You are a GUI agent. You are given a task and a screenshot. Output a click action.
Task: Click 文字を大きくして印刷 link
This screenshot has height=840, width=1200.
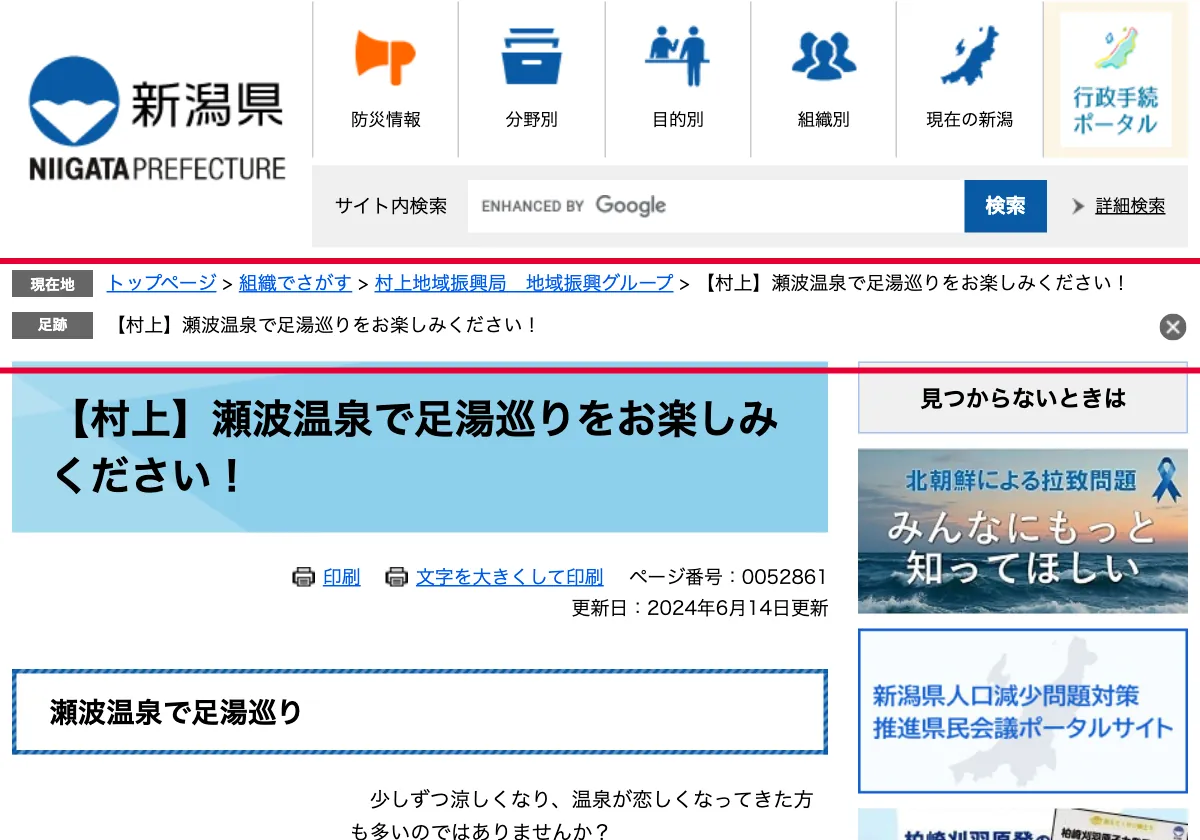tap(510, 577)
